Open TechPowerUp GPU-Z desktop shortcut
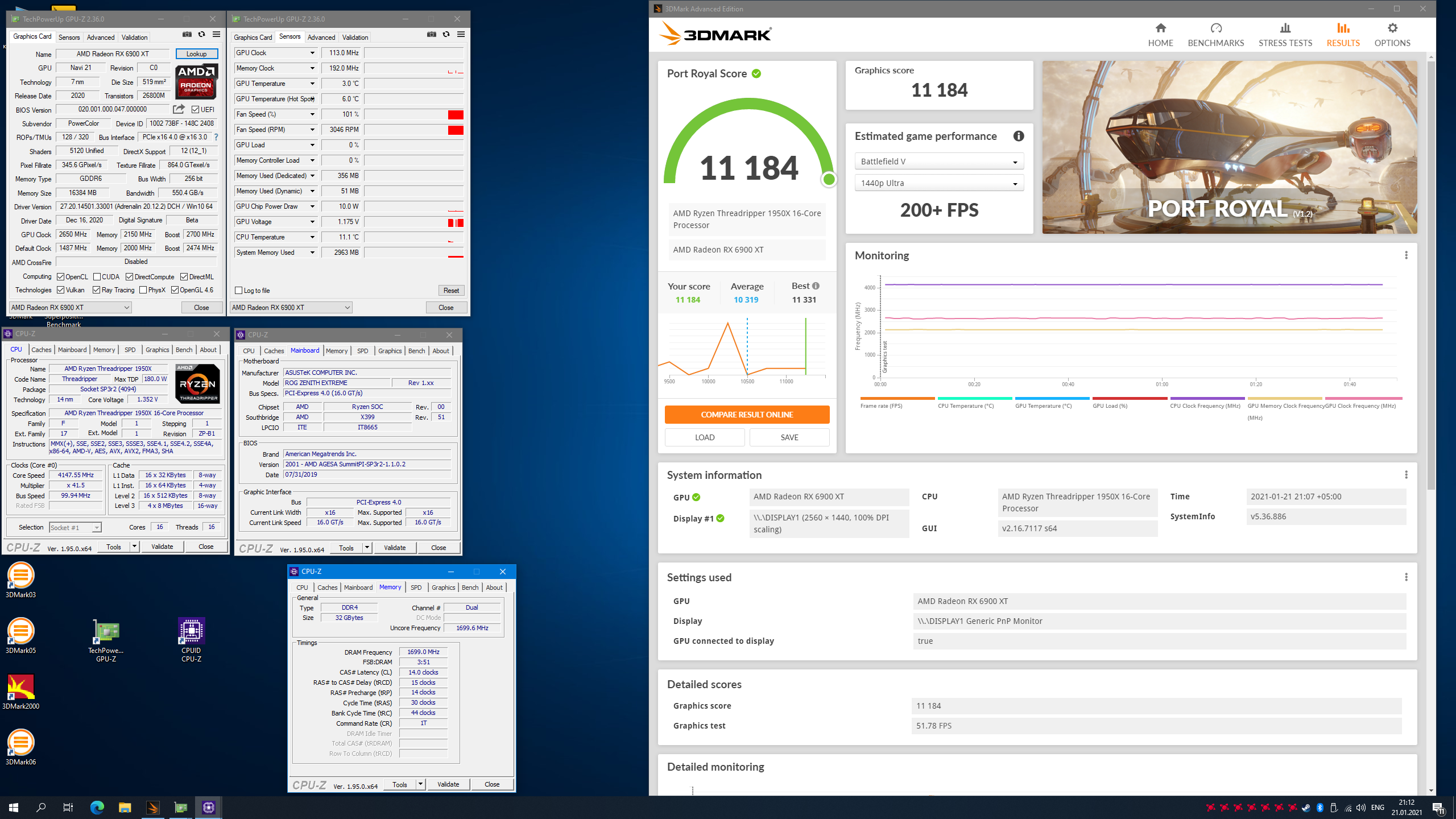Screen dimensions: 1456x819 tap(106, 640)
